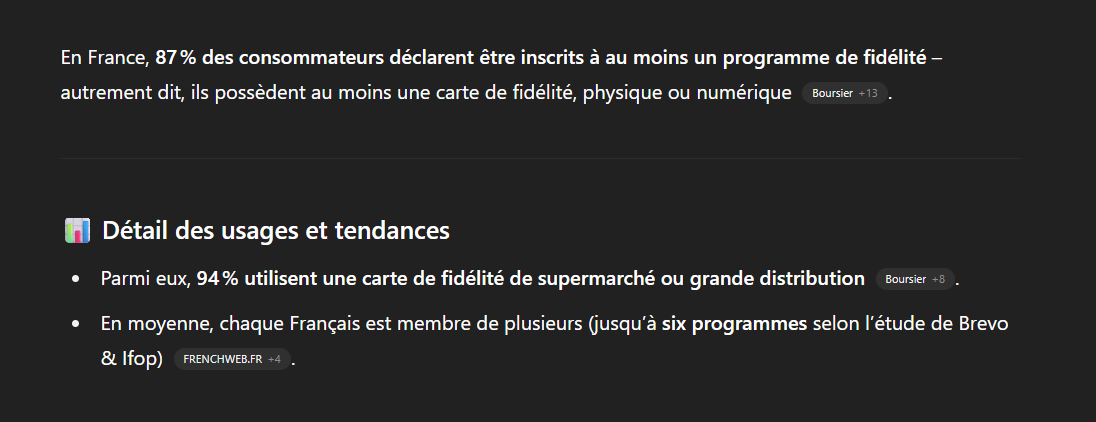1096x422 pixels.
Task: Open the Boursier +8 source citation
Action: (x=915, y=279)
